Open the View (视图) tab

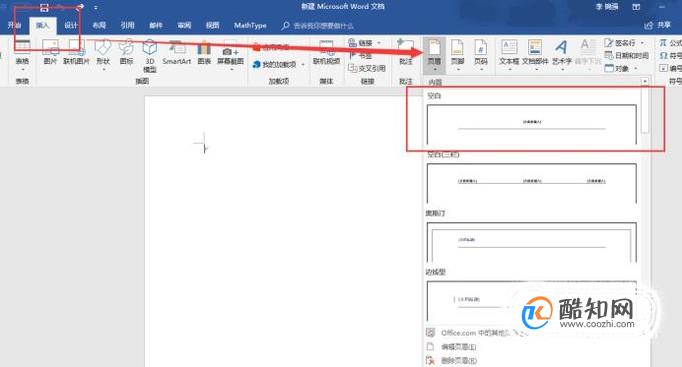coord(212,25)
